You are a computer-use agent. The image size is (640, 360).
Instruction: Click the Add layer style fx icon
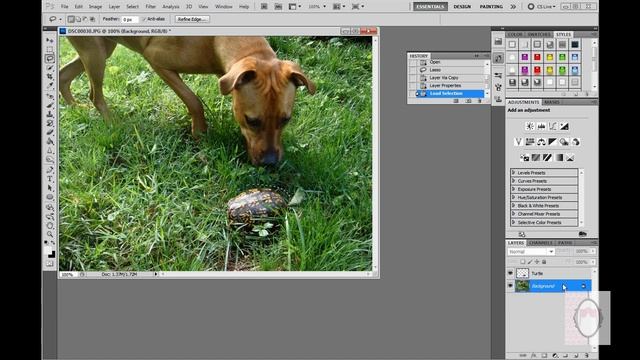(533, 356)
